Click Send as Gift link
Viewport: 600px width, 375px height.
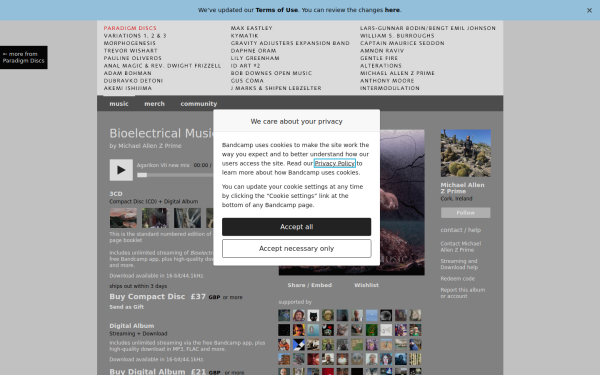(127, 307)
